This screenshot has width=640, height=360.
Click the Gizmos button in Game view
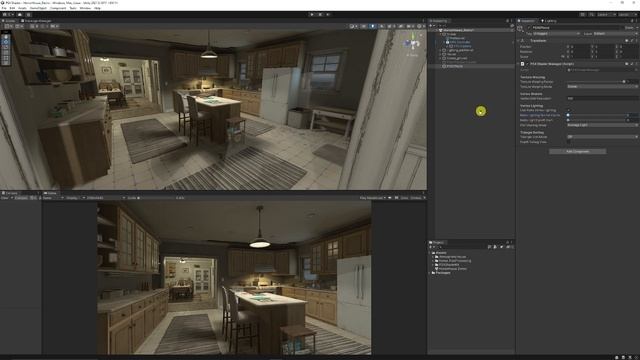417,198
